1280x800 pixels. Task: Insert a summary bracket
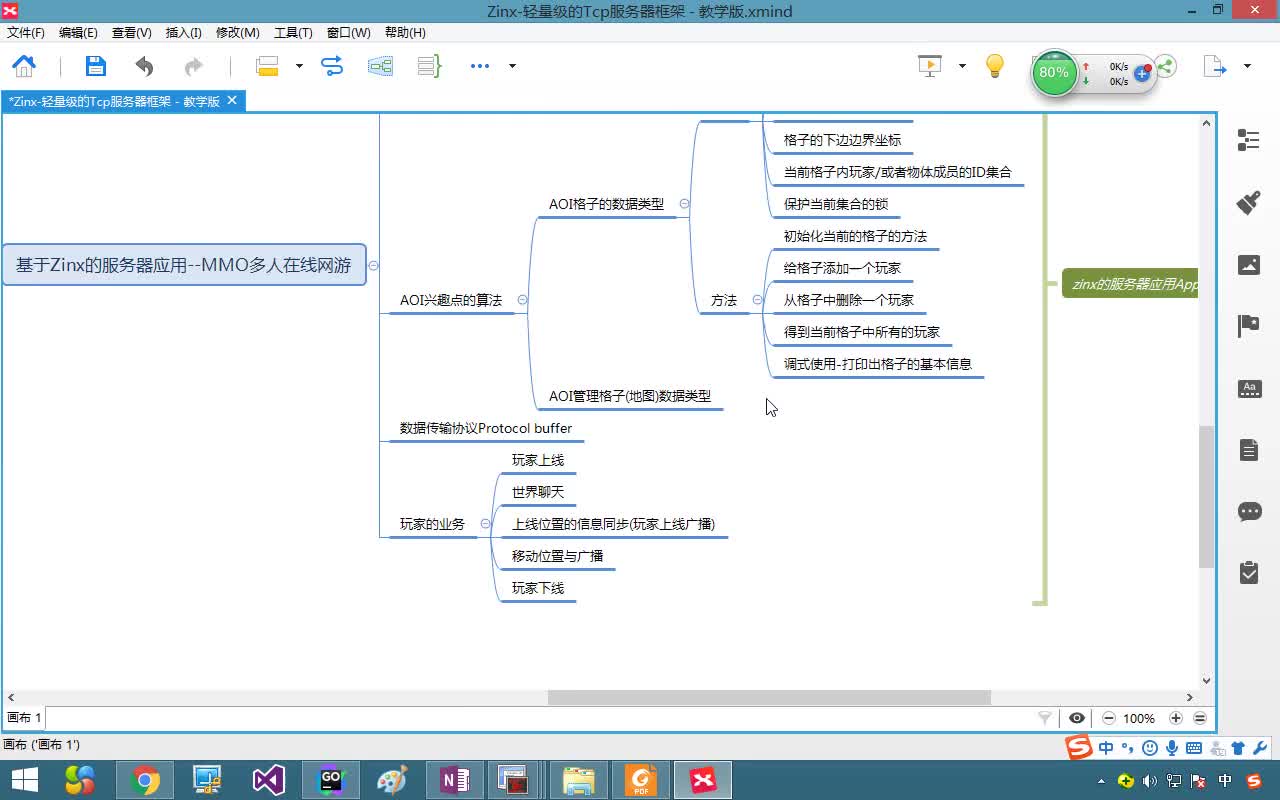tap(429, 66)
